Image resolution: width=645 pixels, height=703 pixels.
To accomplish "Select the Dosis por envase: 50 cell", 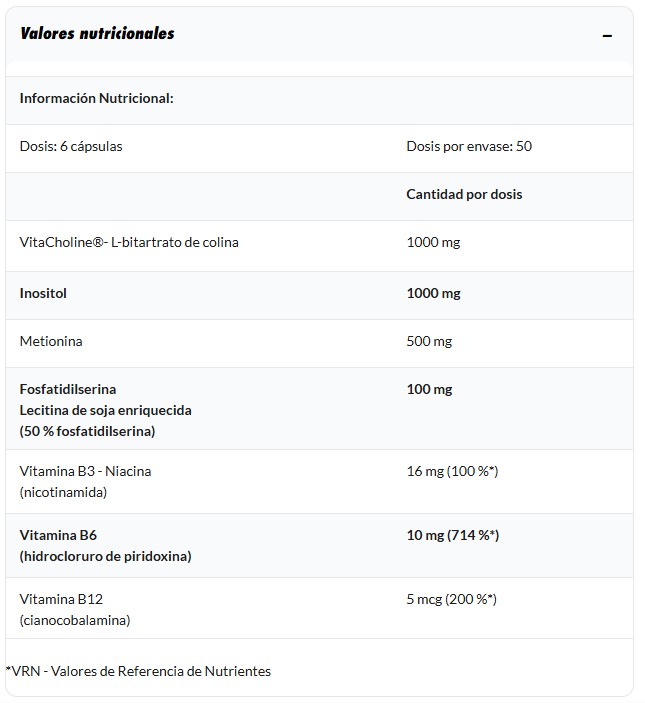I will coord(469,146).
